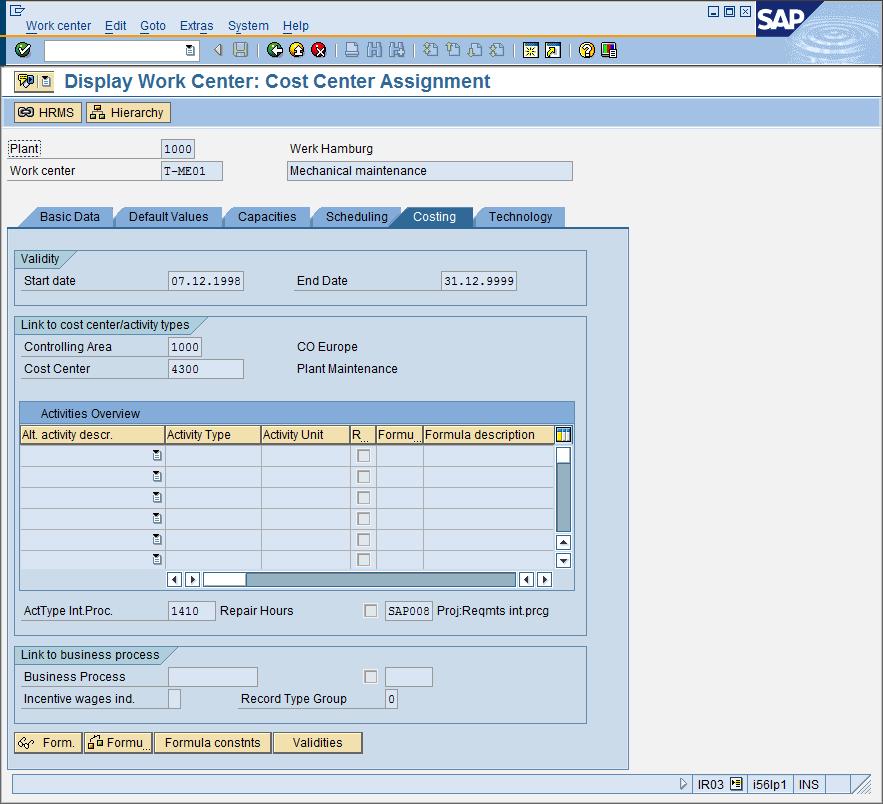Click the Cost Center field showing 4300
The width and height of the screenshot is (883, 804).
[206, 369]
